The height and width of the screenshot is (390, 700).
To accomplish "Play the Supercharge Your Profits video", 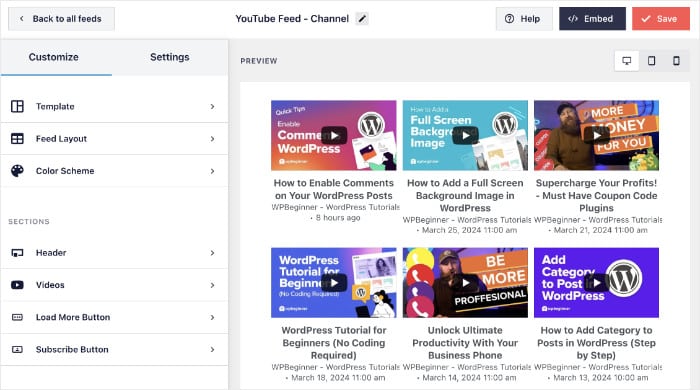I will [x=597, y=136].
